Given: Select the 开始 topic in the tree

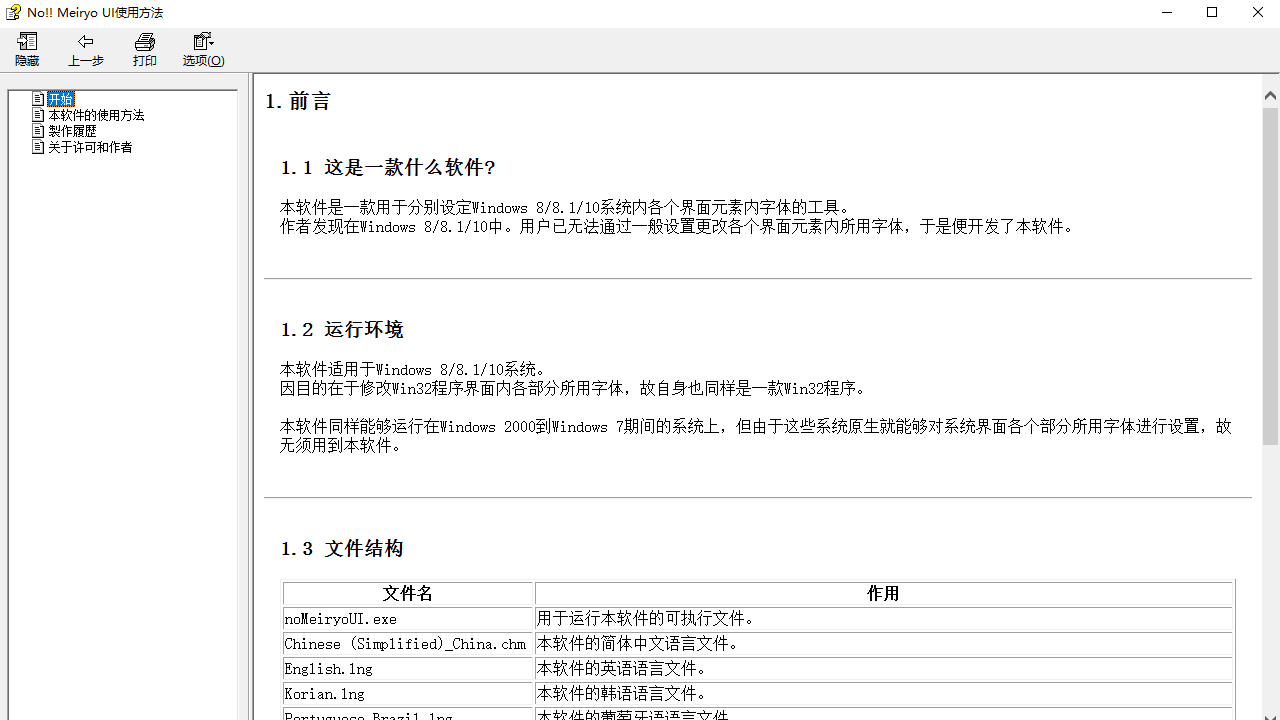Looking at the screenshot, I should click(60, 99).
